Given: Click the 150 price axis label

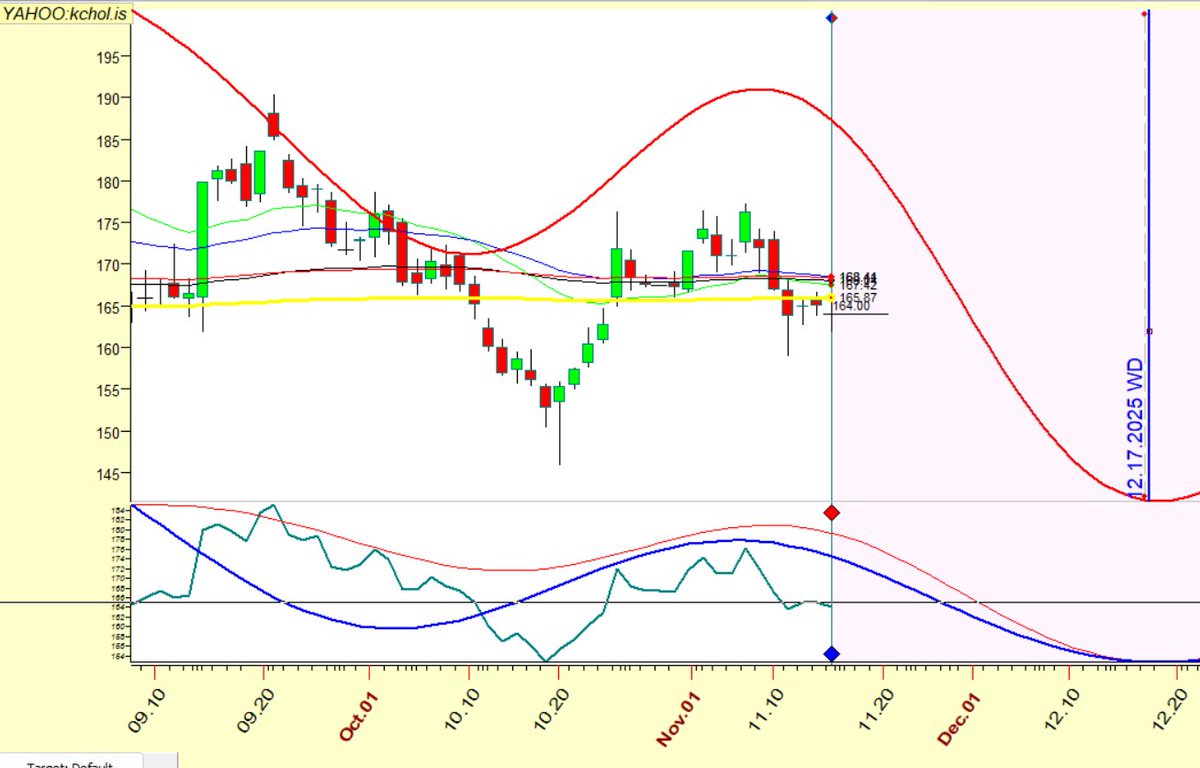Looking at the screenshot, I should [x=110, y=432].
